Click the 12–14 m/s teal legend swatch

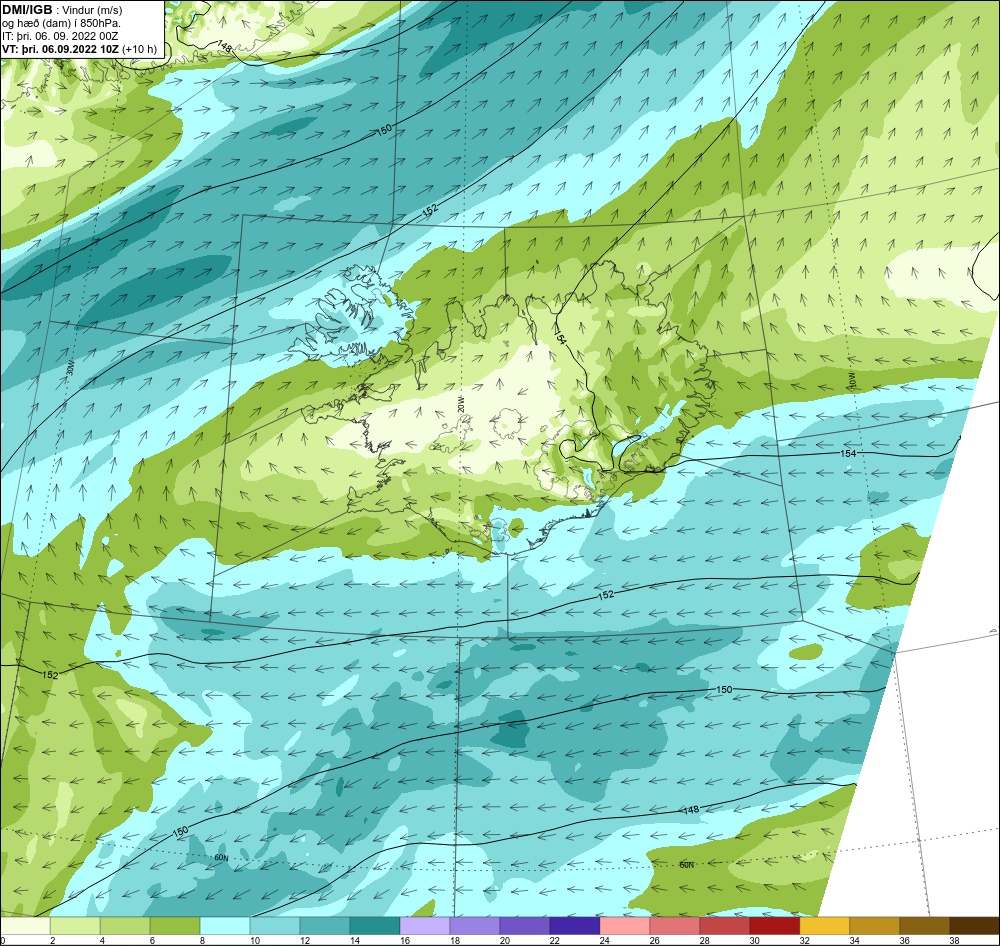click(x=325, y=926)
